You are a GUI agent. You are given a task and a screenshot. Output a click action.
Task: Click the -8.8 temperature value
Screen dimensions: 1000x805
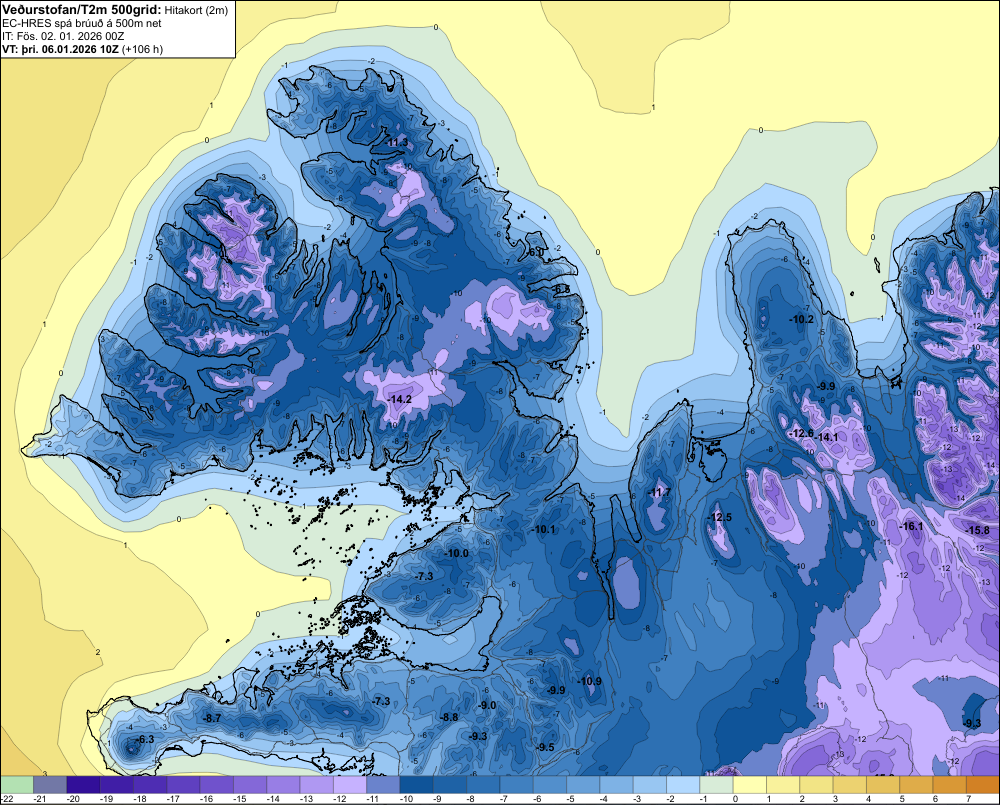[450, 717]
